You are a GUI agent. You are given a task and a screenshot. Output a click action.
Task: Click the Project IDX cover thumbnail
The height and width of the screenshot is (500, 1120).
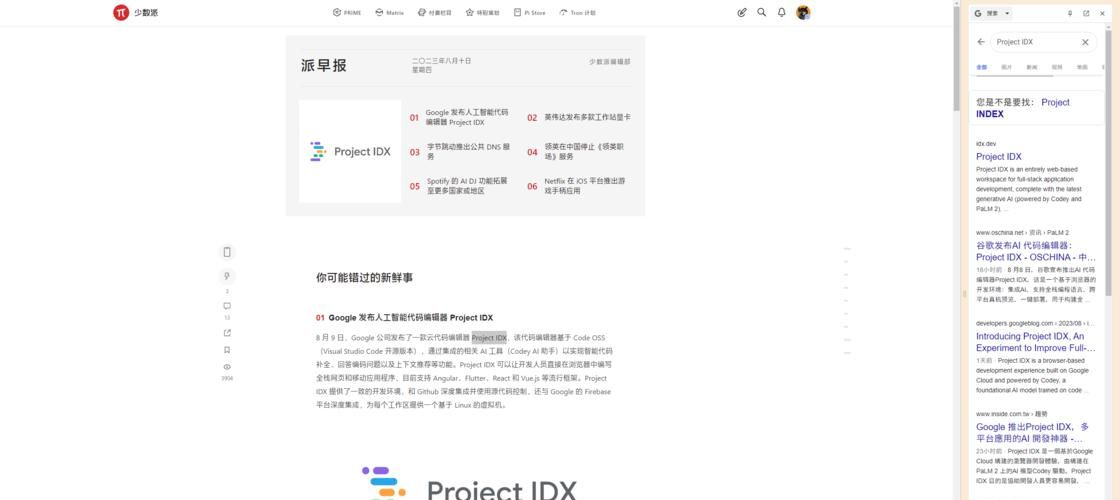click(x=350, y=151)
